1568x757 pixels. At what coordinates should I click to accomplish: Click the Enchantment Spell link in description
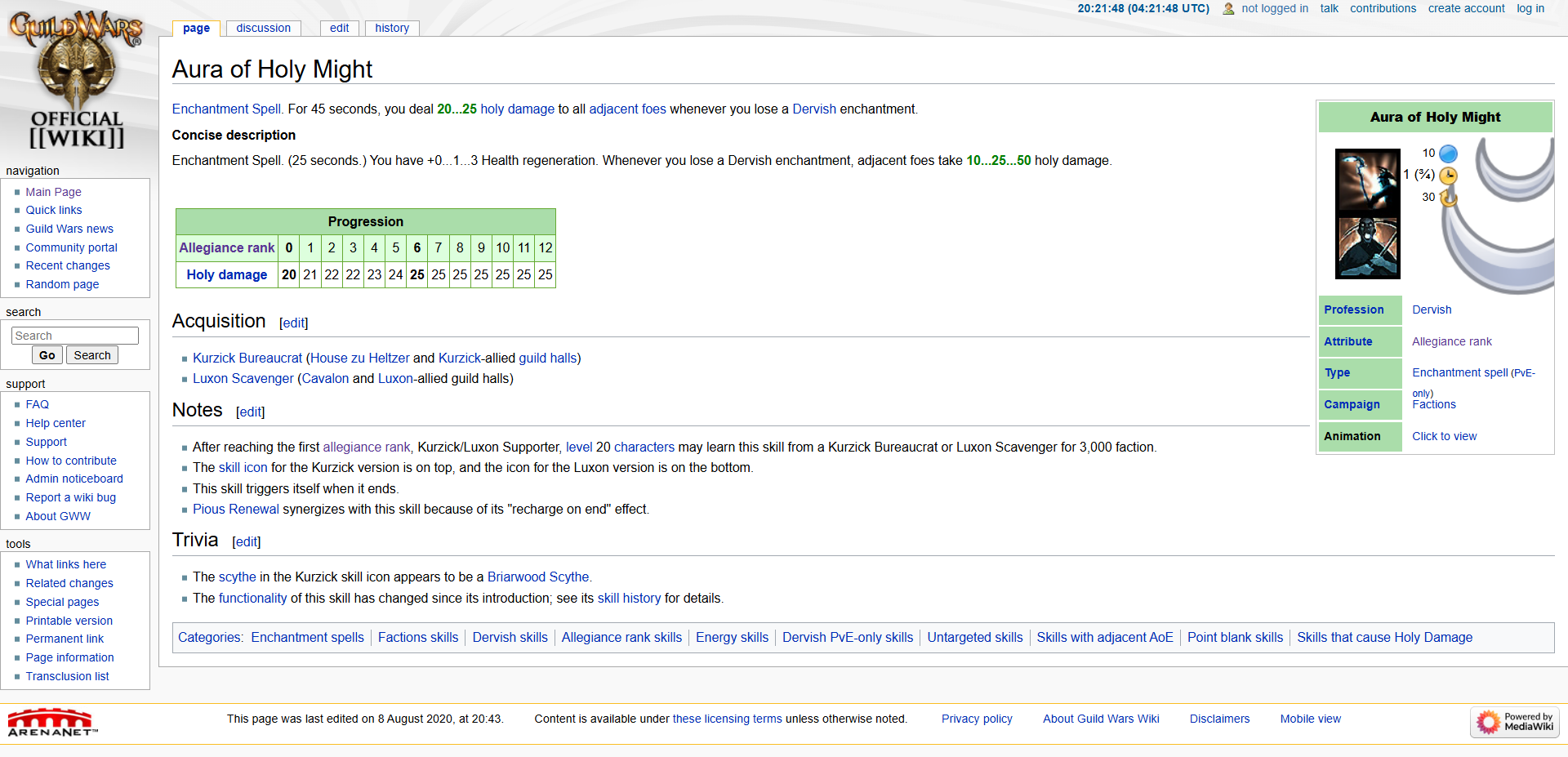pos(227,109)
